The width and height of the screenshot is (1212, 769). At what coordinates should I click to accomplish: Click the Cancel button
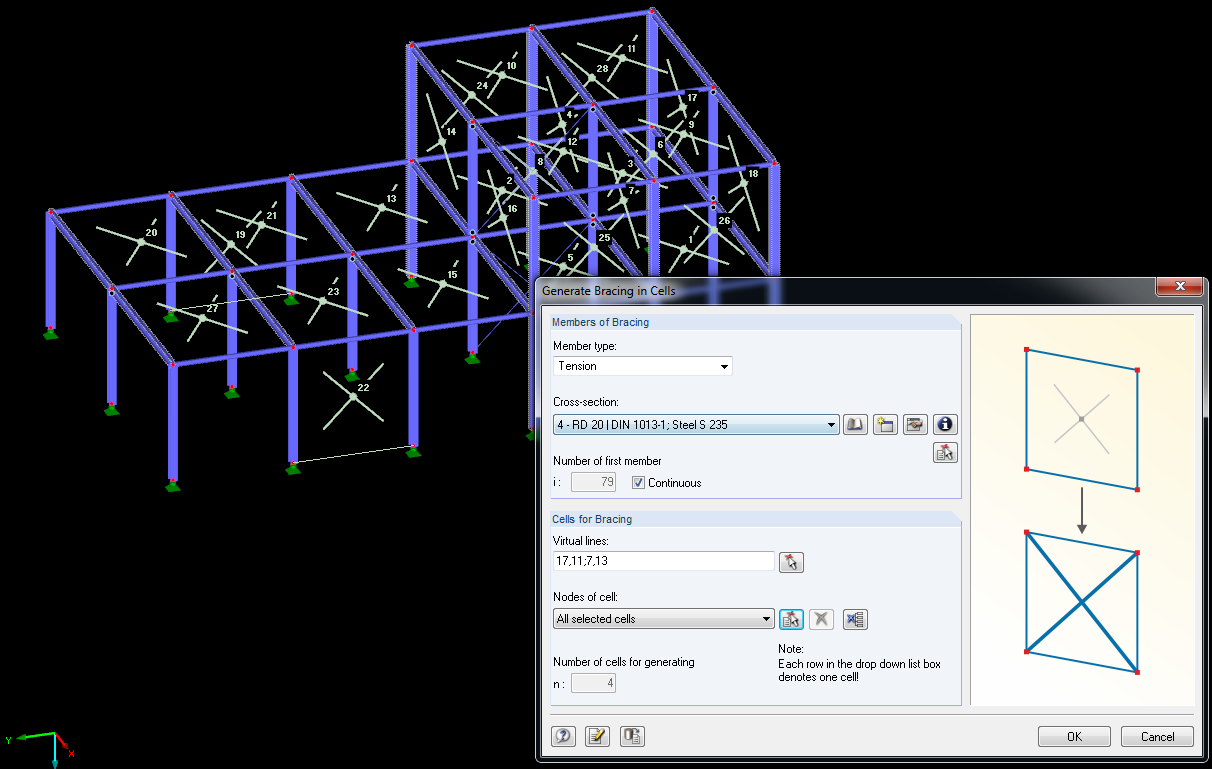(x=1158, y=737)
